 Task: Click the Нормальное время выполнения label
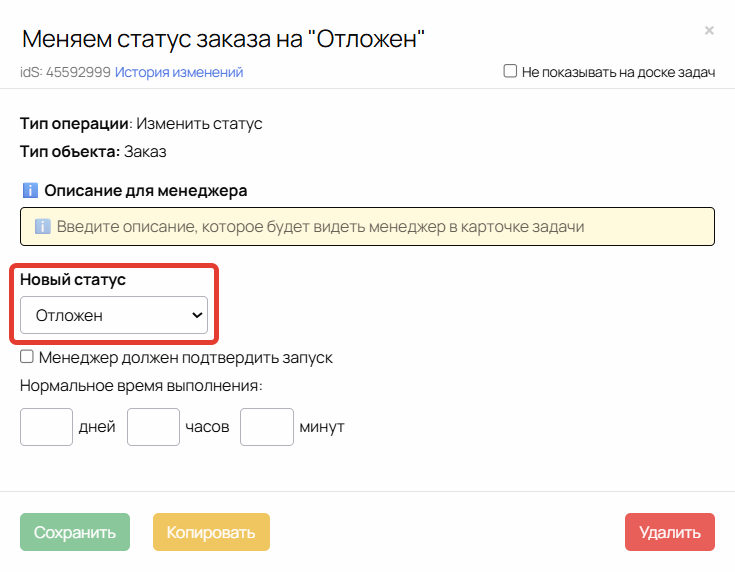(141, 386)
